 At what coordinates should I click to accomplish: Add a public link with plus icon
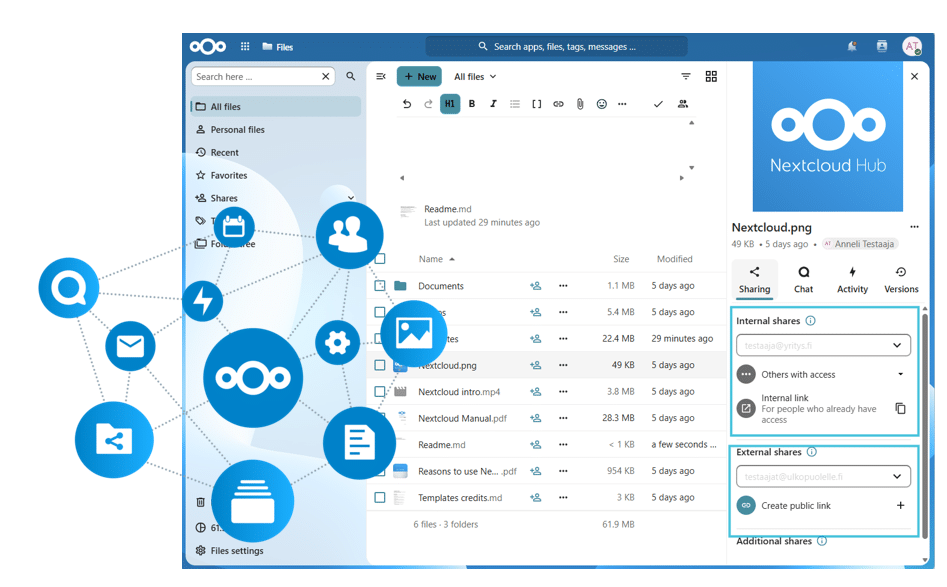900,505
